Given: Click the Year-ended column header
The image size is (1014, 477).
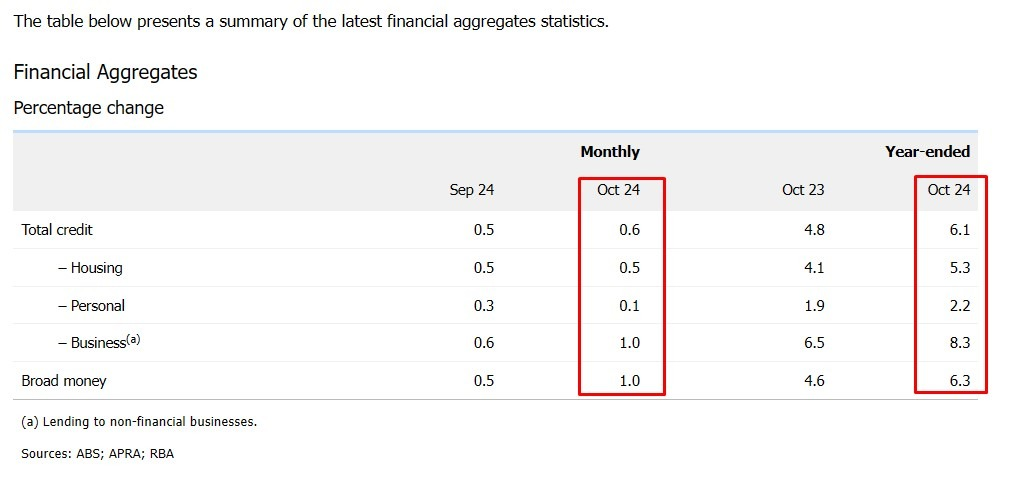Looking at the screenshot, I should (927, 152).
